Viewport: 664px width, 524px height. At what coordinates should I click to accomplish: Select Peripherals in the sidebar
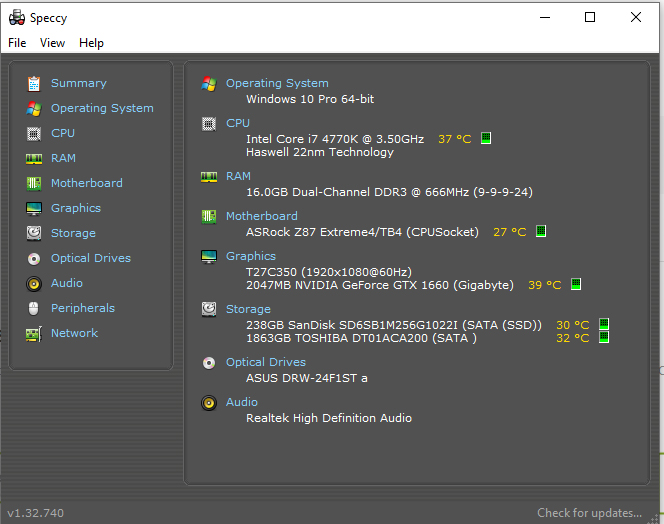[x=83, y=308]
